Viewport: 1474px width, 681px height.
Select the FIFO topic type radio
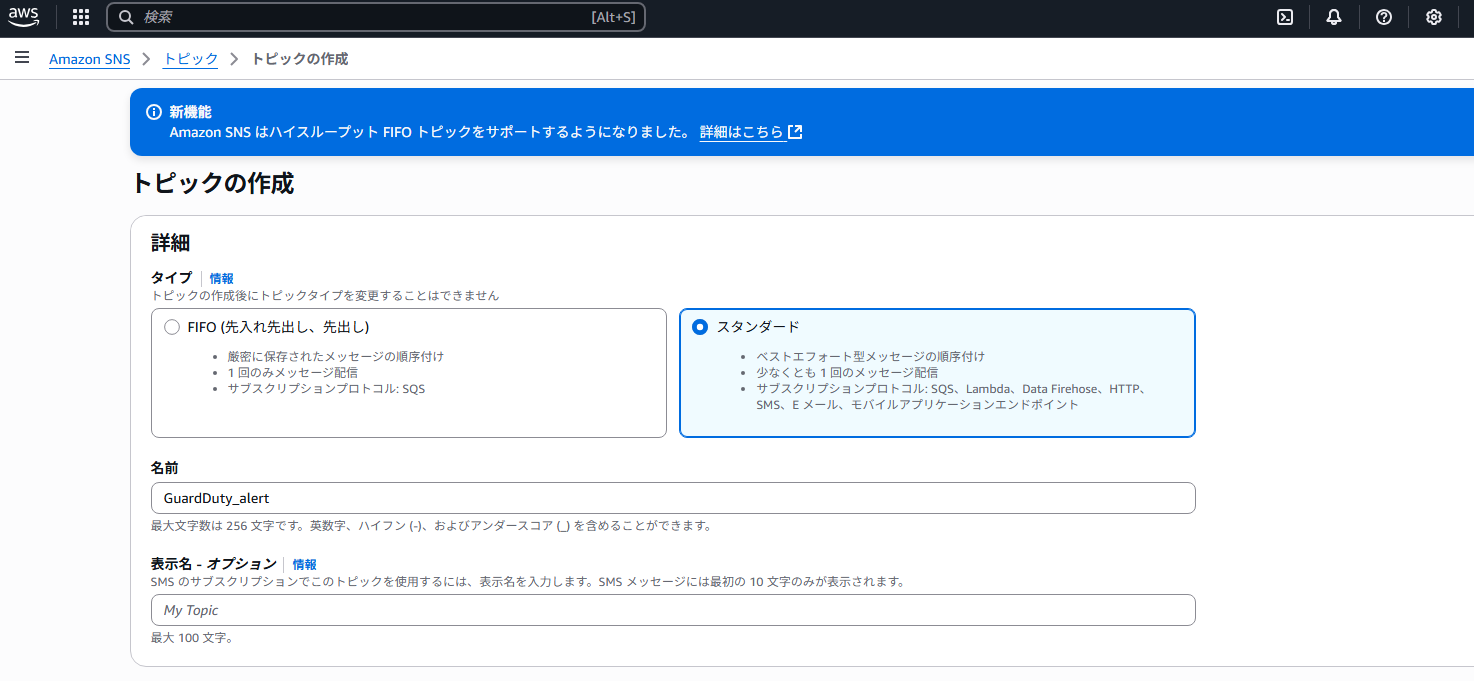click(x=172, y=327)
